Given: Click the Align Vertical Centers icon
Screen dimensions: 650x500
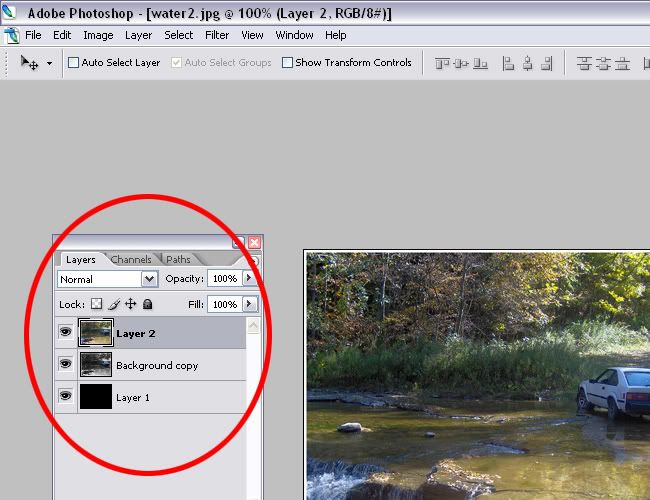Looking at the screenshot, I should coord(461,63).
